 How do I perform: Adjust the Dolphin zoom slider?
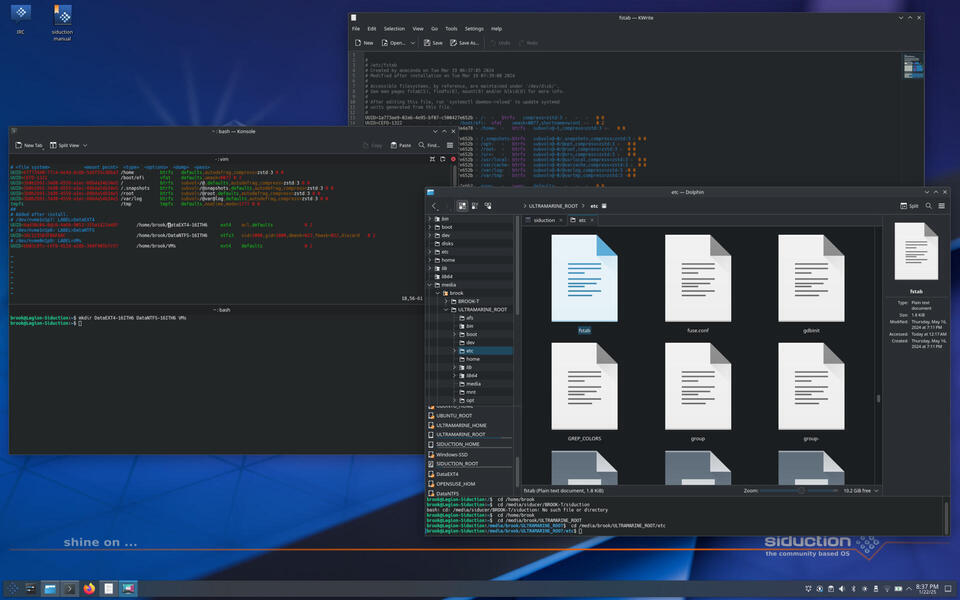[800, 491]
